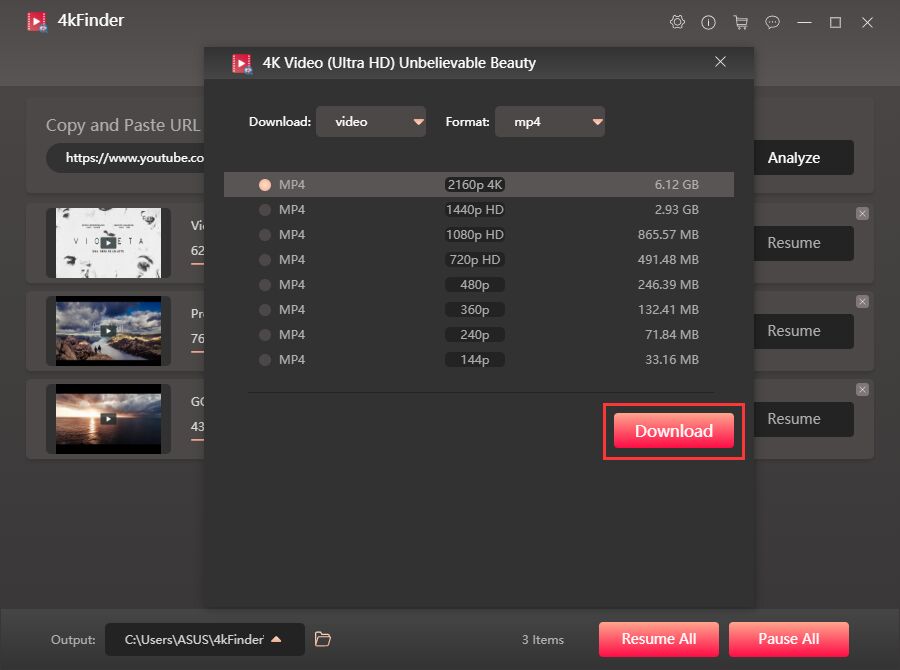Remove the first download item with X

coord(862,214)
